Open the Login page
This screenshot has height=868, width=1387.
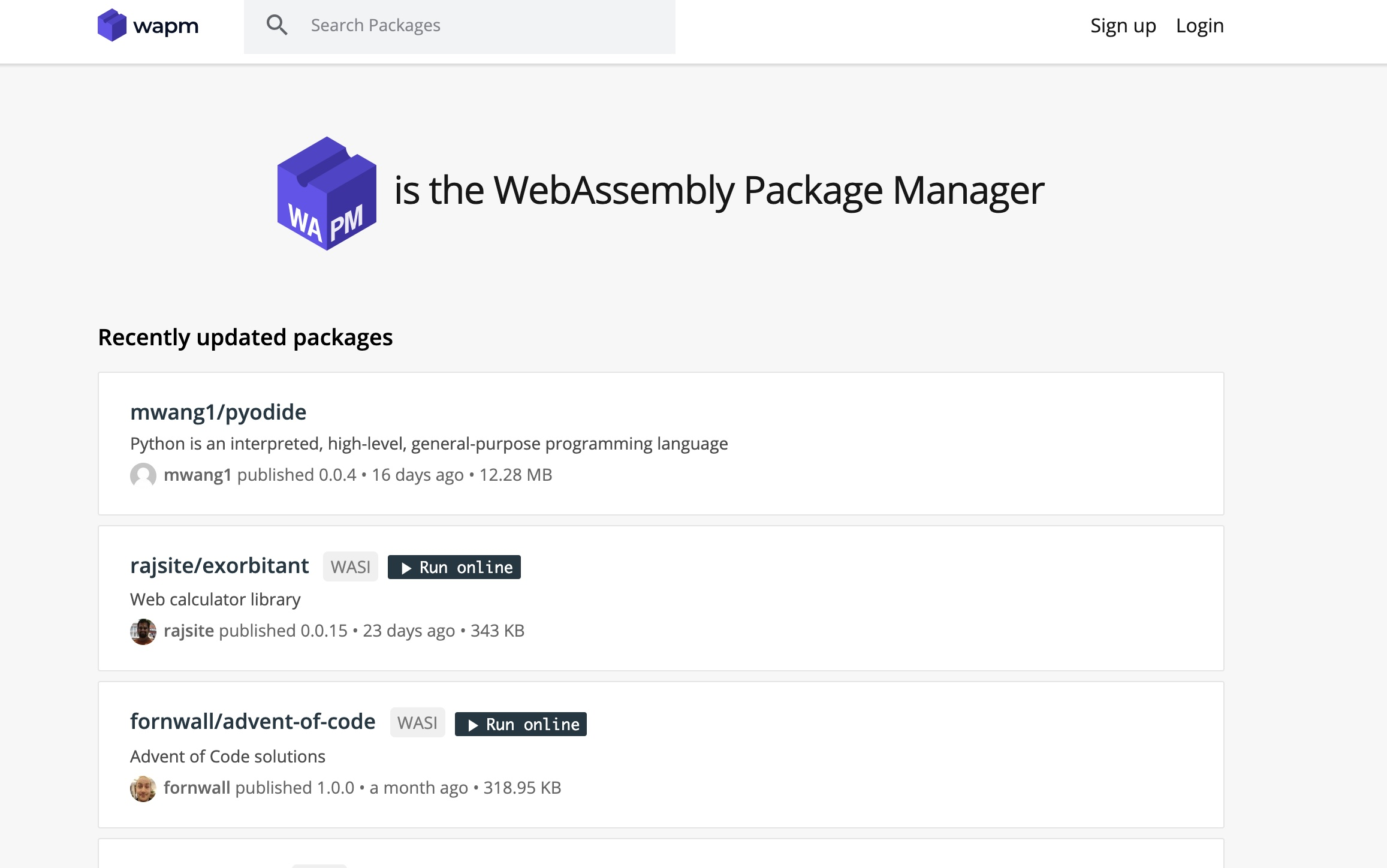pyautogui.click(x=1199, y=26)
